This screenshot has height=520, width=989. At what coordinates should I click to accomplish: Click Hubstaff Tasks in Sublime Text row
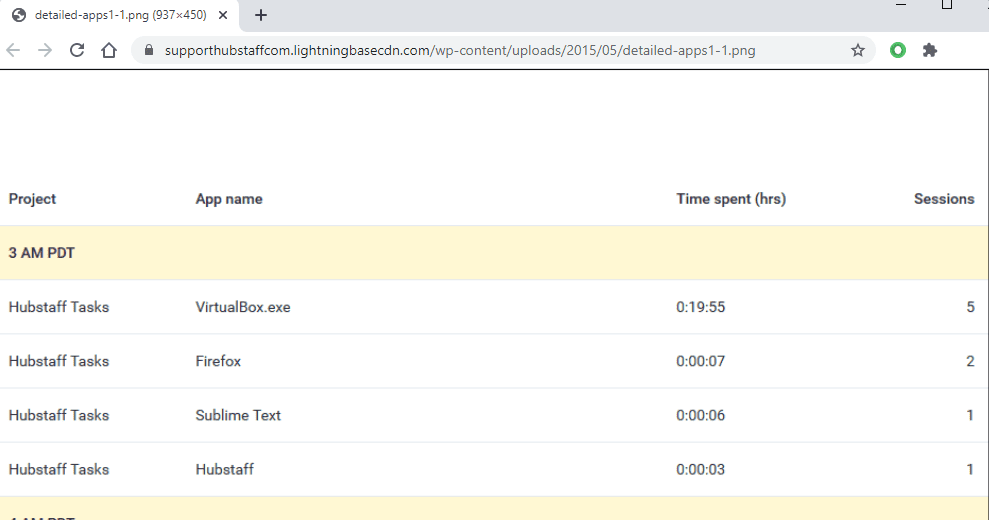point(59,416)
